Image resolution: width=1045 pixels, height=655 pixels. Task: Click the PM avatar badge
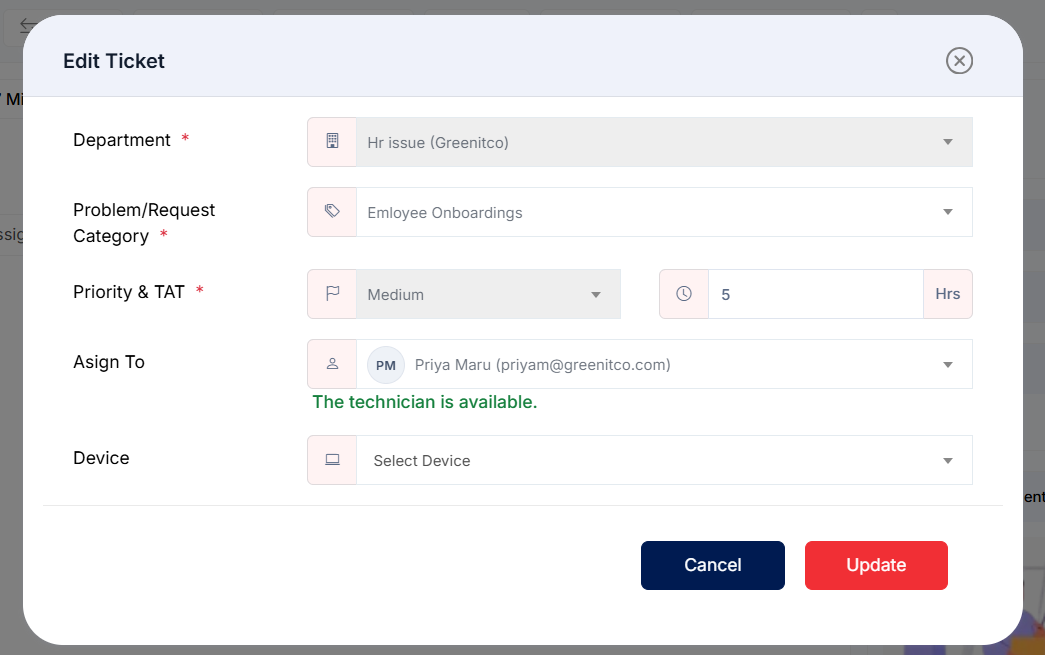click(x=386, y=365)
